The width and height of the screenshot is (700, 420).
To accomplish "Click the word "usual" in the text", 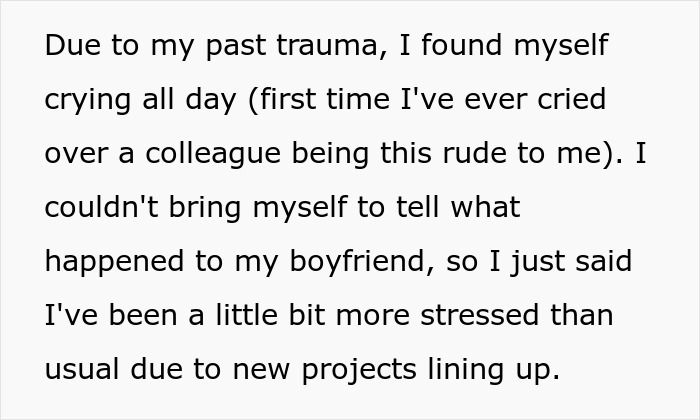I will (81, 369).
